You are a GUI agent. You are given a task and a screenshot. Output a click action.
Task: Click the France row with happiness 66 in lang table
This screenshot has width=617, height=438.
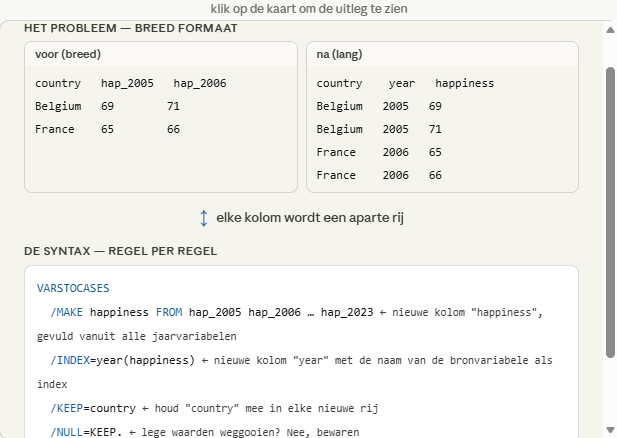click(x=379, y=176)
